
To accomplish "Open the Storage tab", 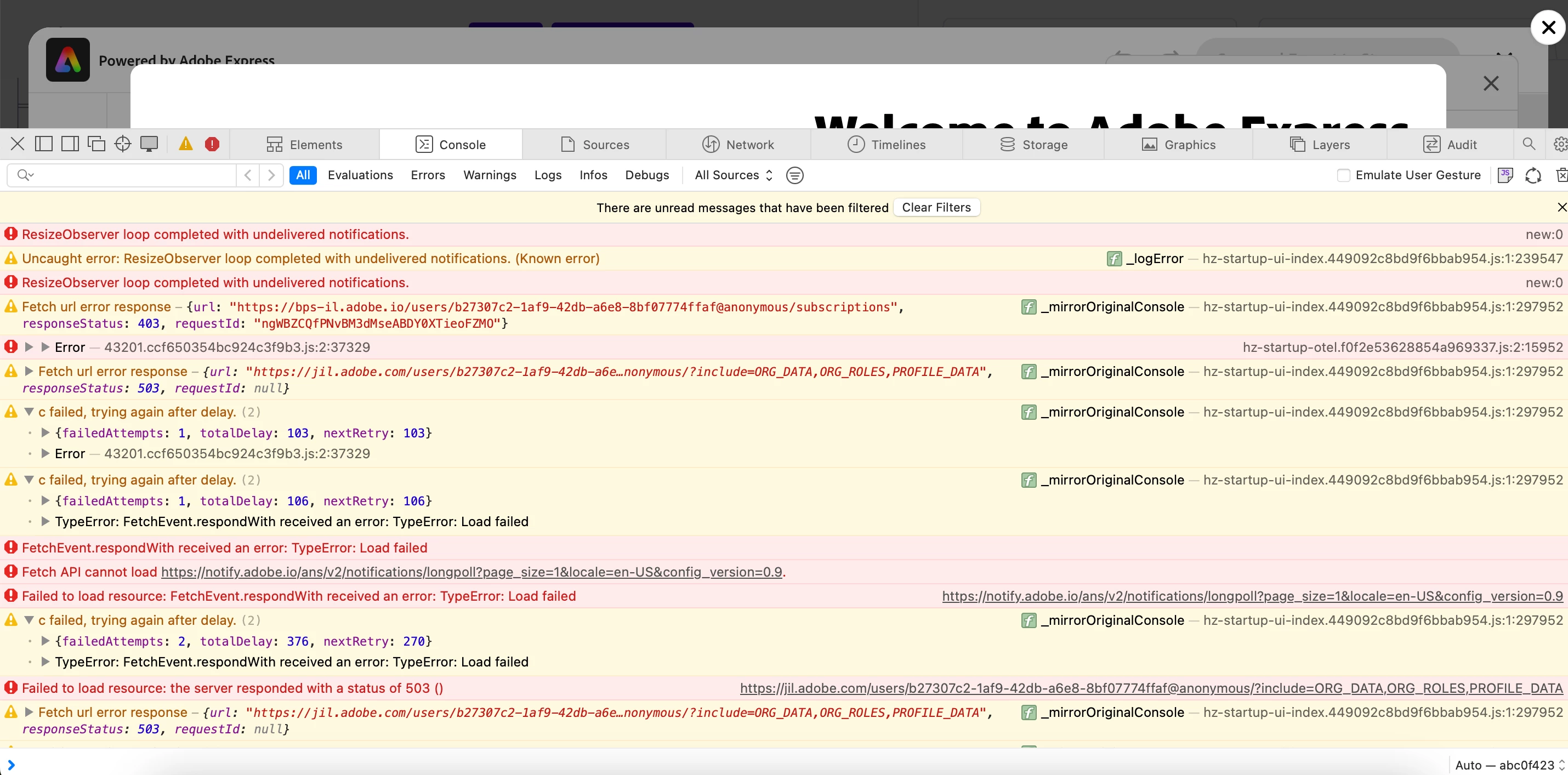I will [1033, 144].
